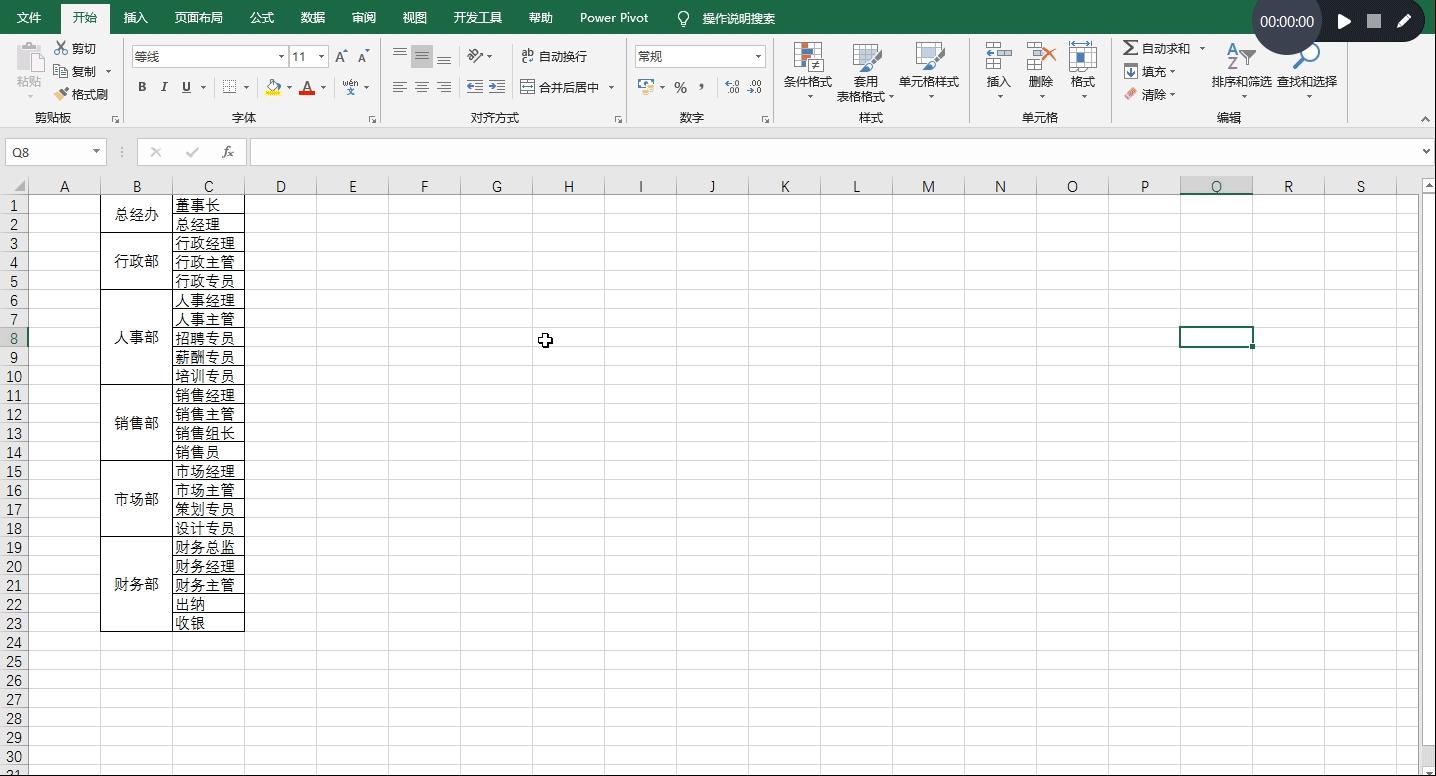
Task: Start recording with the play button
Action: coord(1344,21)
